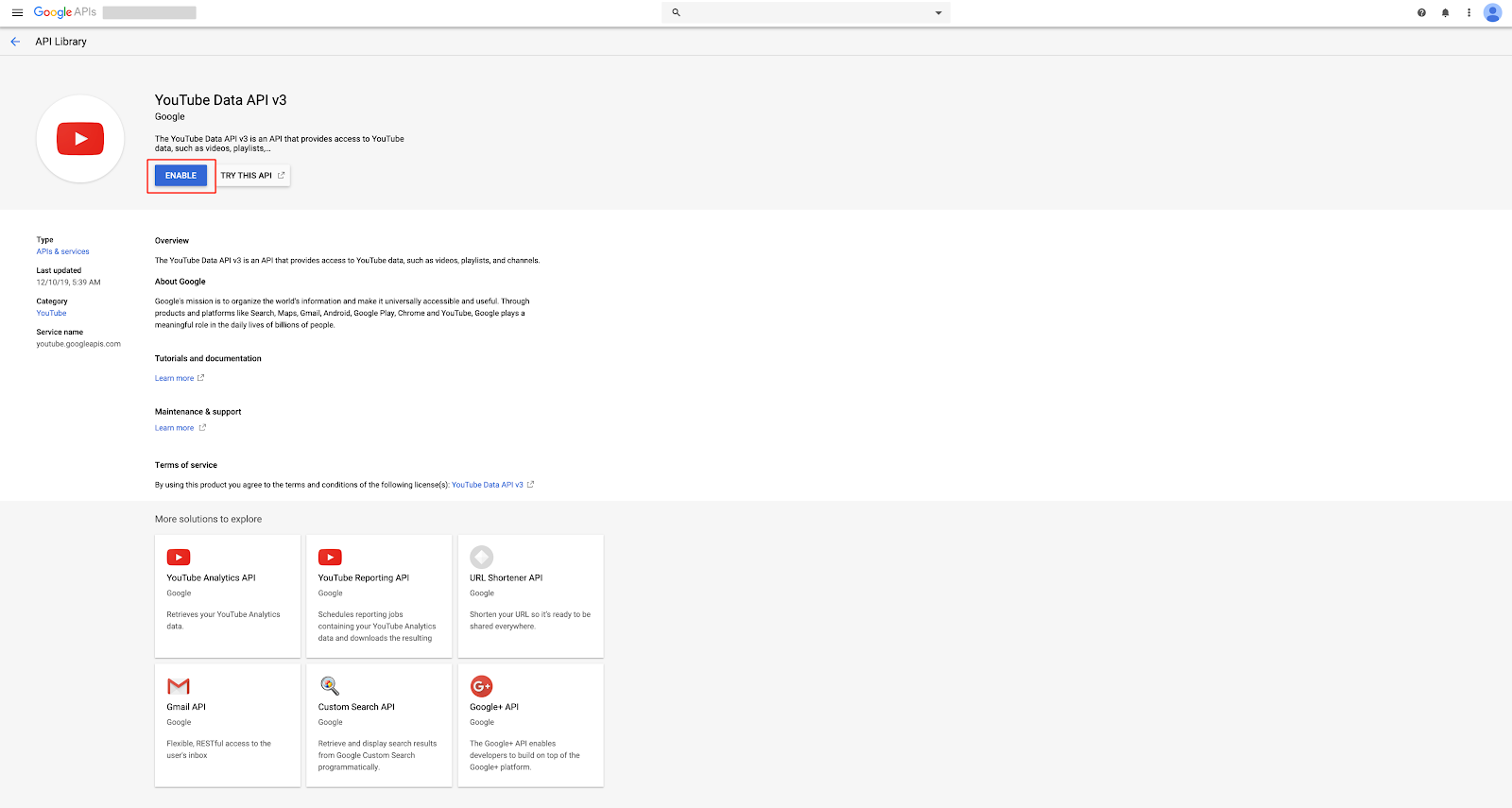Image resolution: width=1512 pixels, height=808 pixels.
Task: Open Learn more under Maintenance & support
Action: coord(174,428)
